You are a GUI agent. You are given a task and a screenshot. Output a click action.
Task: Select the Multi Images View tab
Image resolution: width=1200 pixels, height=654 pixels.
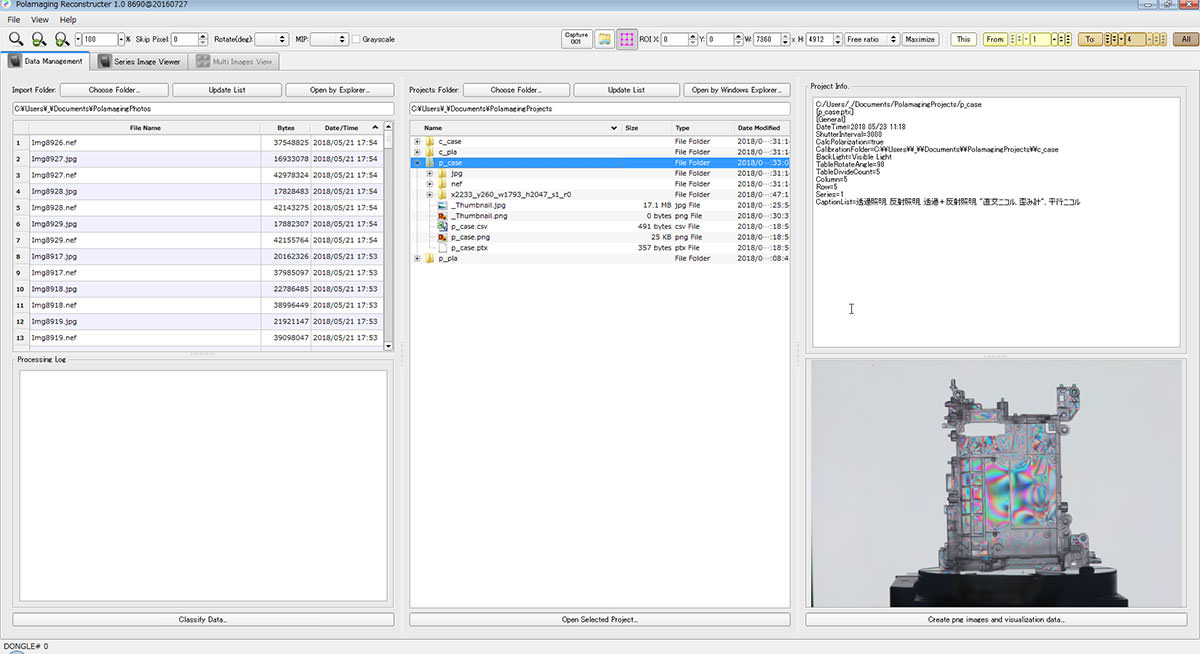[234, 61]
